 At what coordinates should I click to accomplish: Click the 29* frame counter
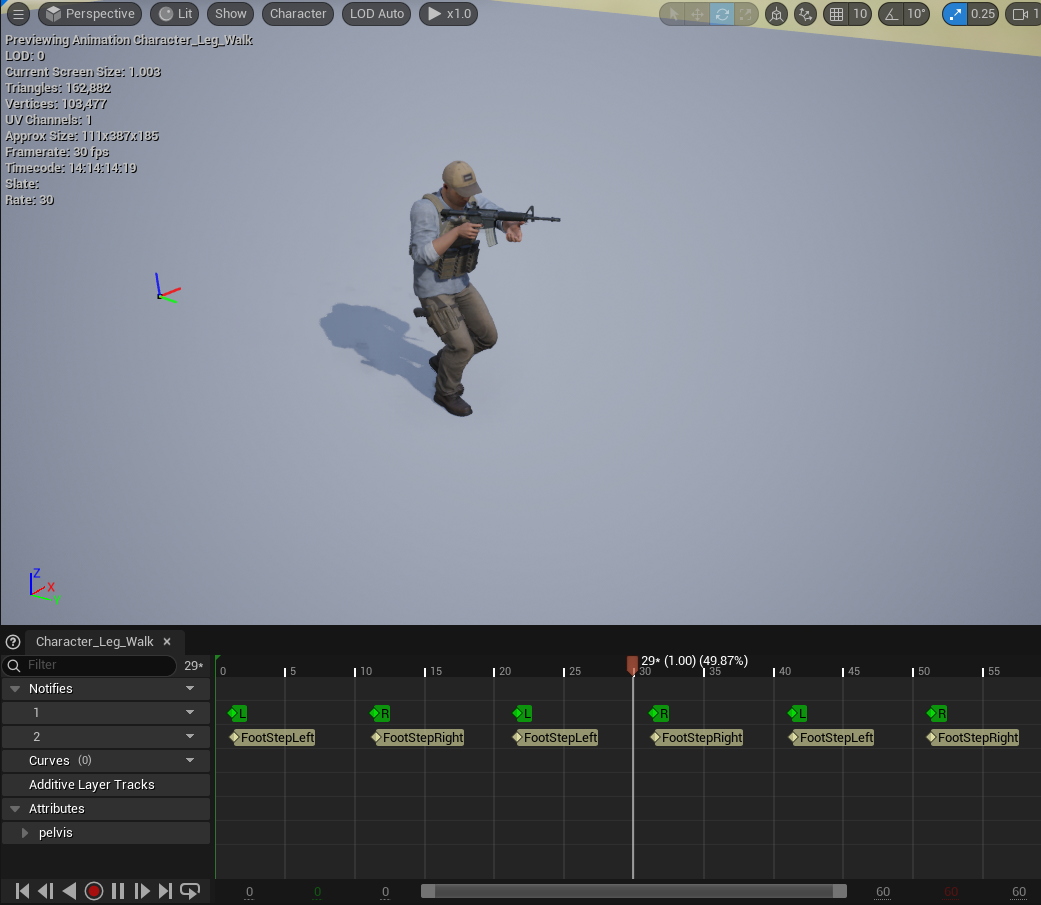(x=194, y=665)
